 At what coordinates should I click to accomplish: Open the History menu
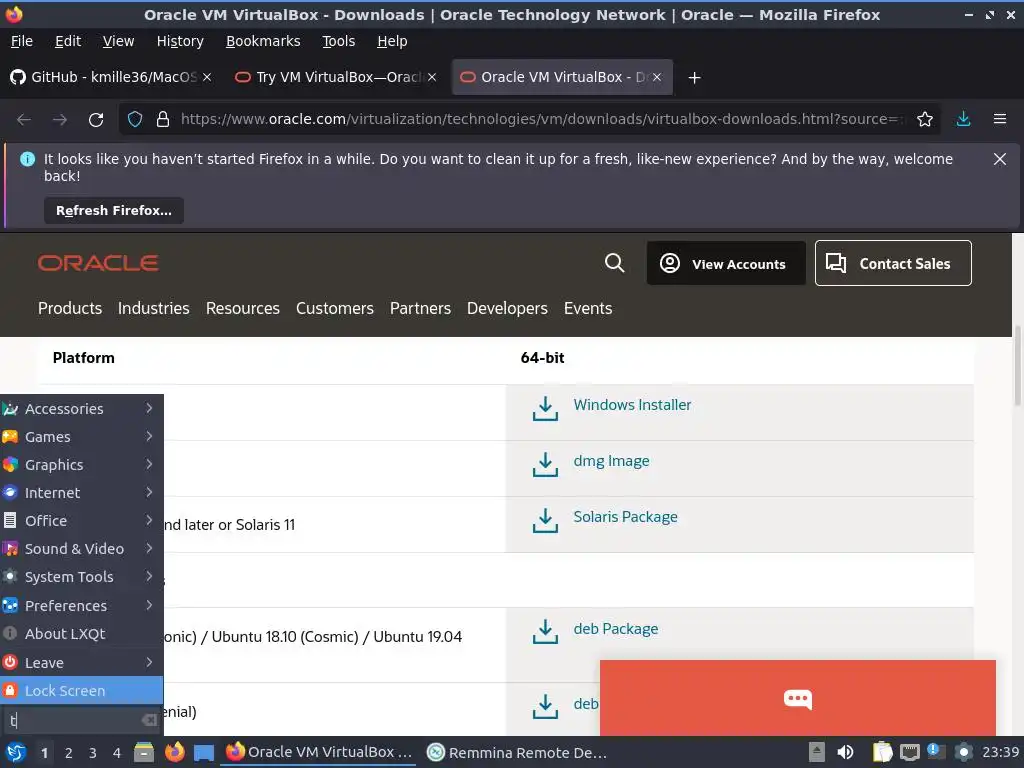pyautogui.click(x=180, y=41)
